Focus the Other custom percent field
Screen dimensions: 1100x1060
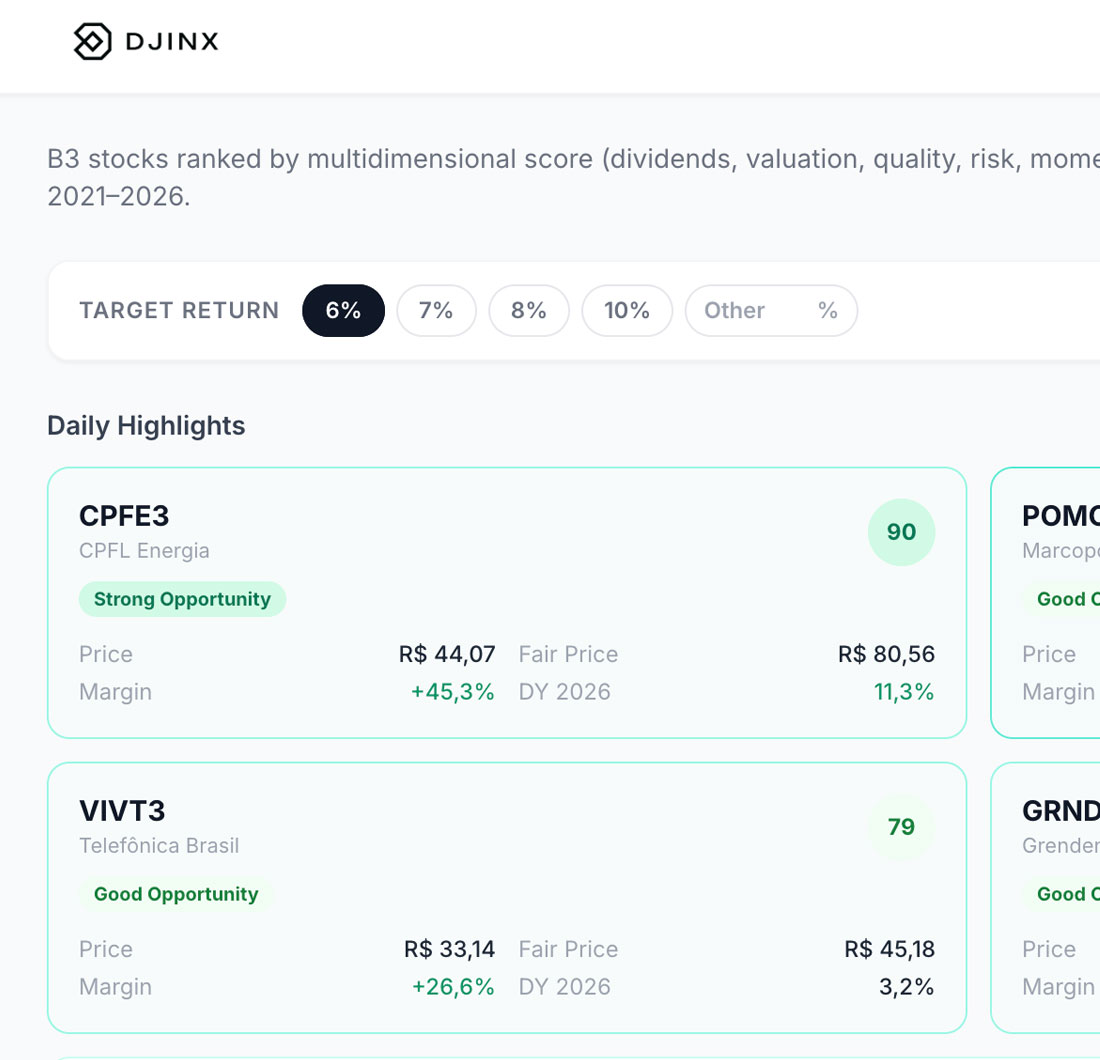[771, 310]
